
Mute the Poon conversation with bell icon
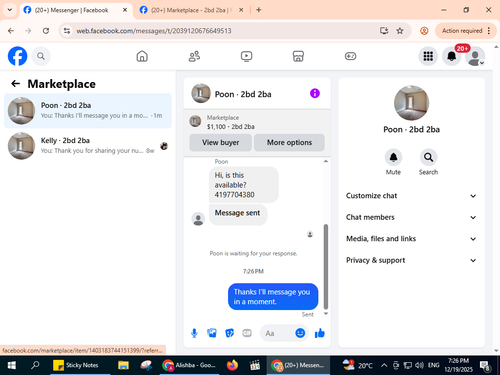pos(393,157)
